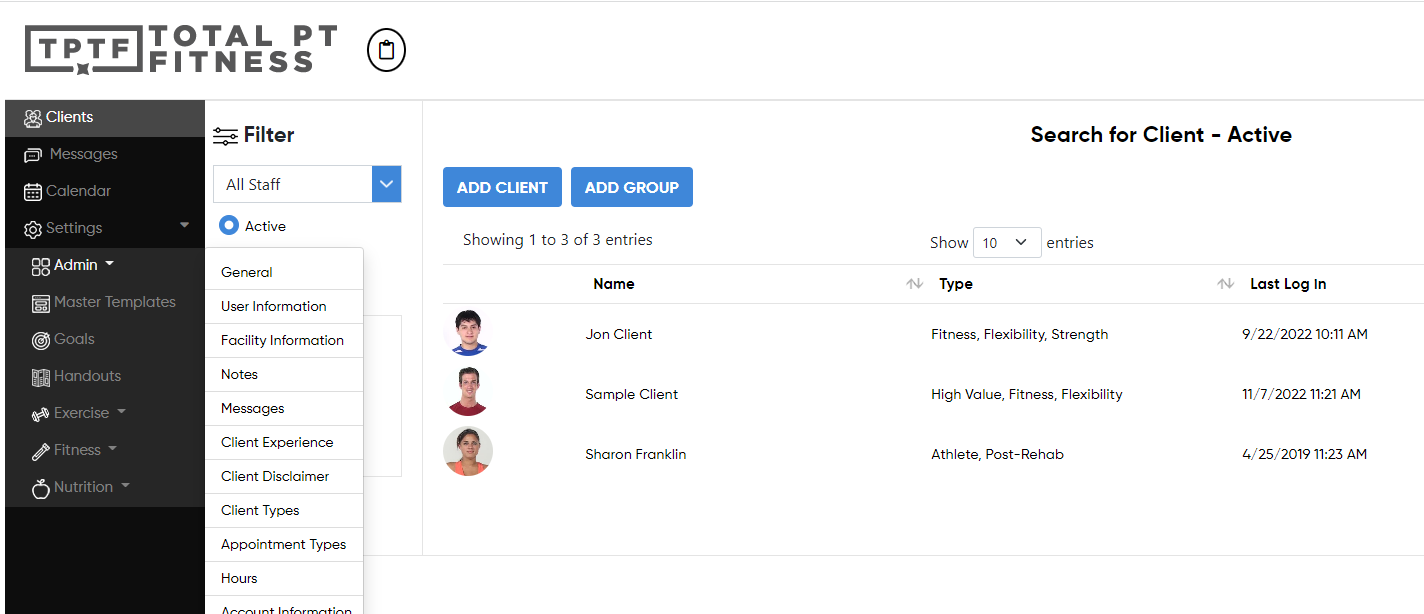Open Appointment Types menu entry

pyautogui.click(x=284, y=544)
